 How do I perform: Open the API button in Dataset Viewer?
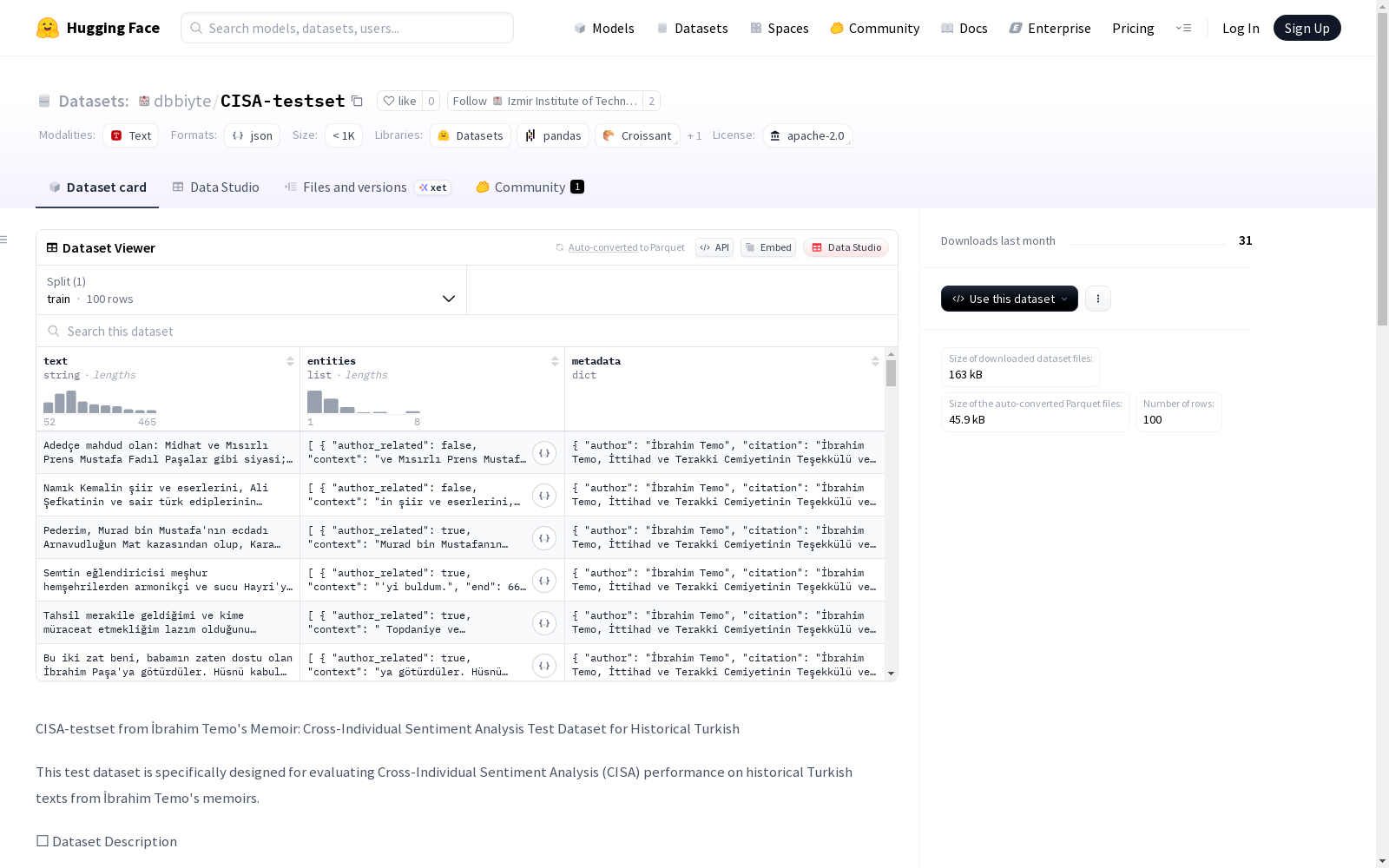(x=714, y=247)
